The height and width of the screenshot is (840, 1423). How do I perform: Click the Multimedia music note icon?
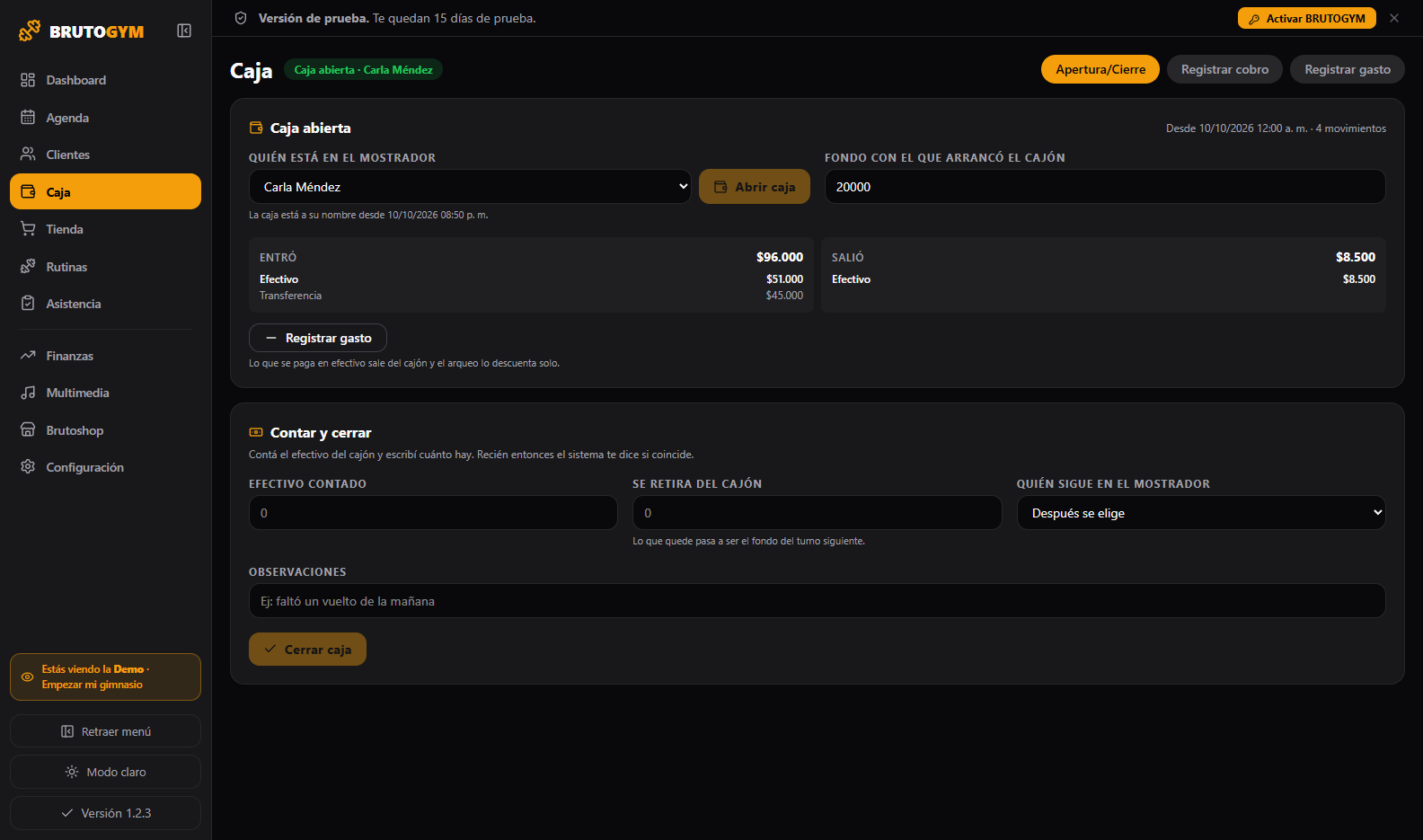(x=28, y=393)
